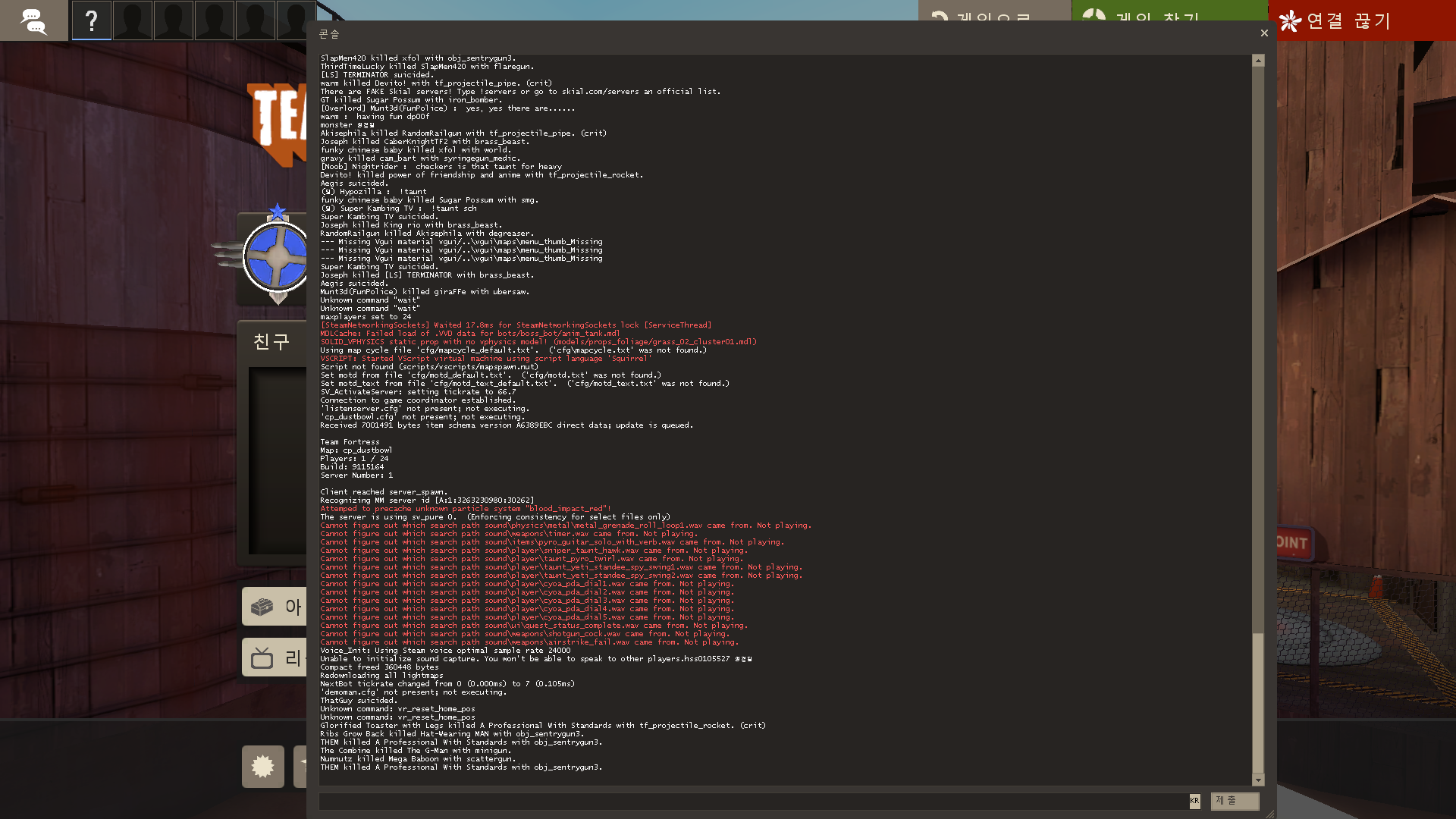Click the console window title bar
This screenshot has width=1456, height=819.
758,33
